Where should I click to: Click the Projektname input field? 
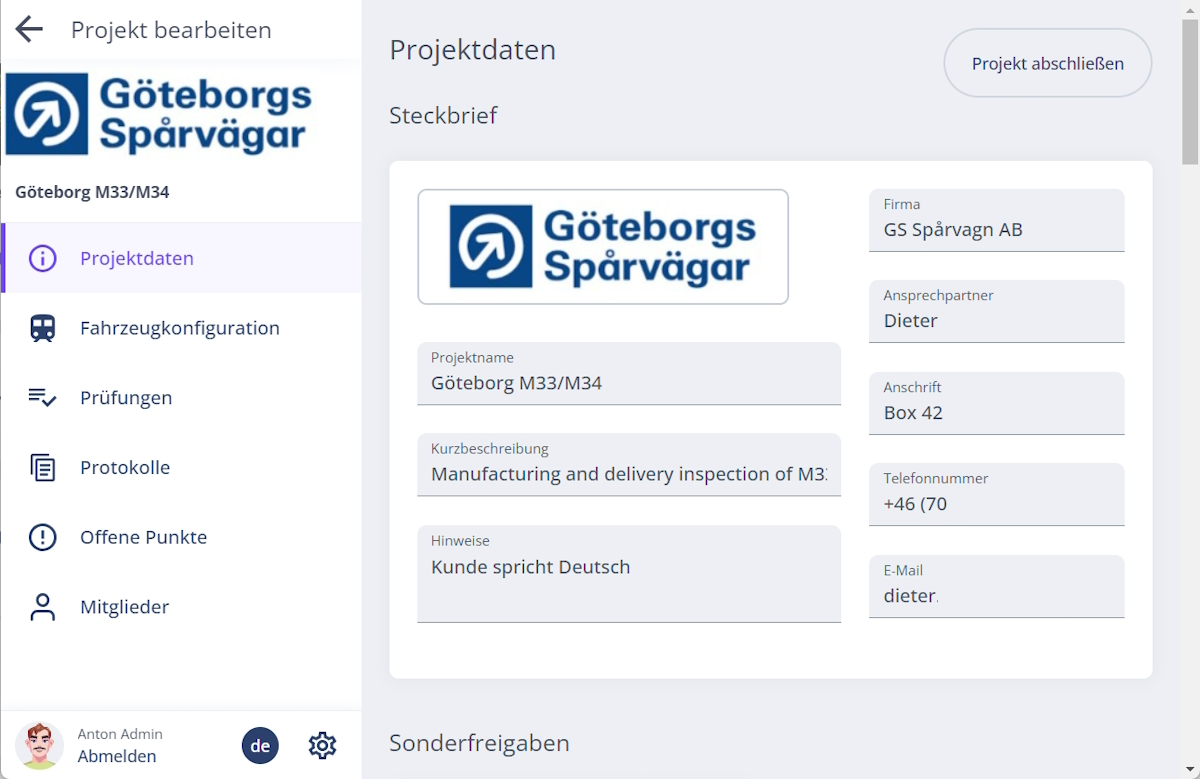628,383
